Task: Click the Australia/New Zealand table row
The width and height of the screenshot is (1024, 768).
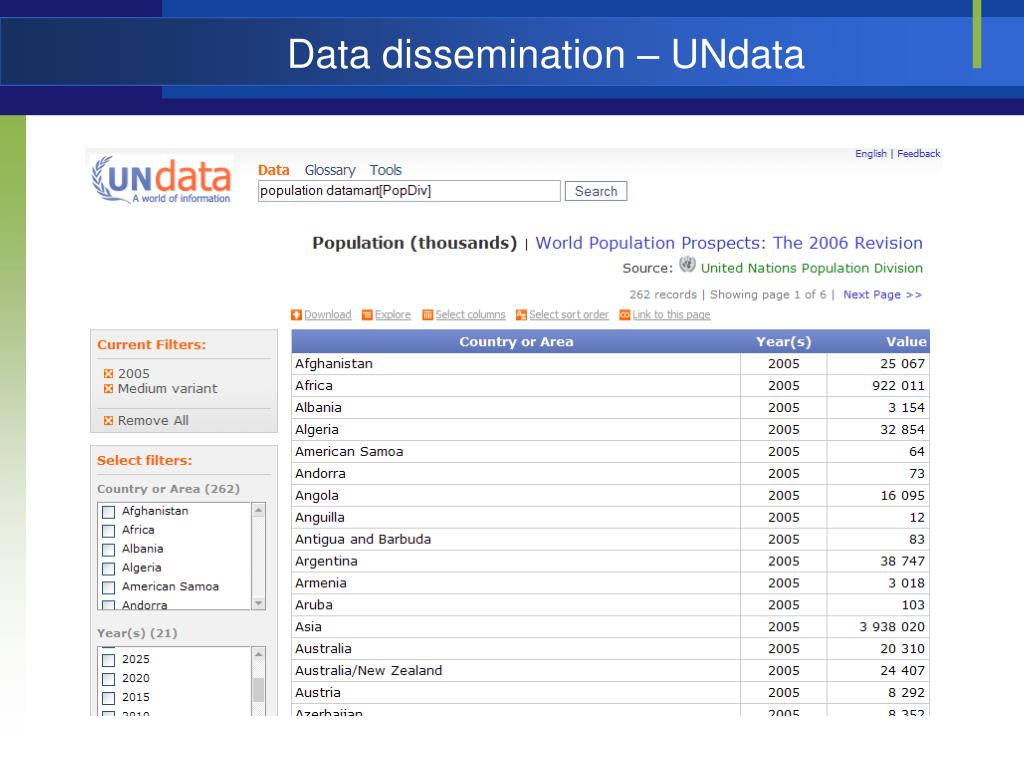Action: pyautogui.click(x=611, y=671)
